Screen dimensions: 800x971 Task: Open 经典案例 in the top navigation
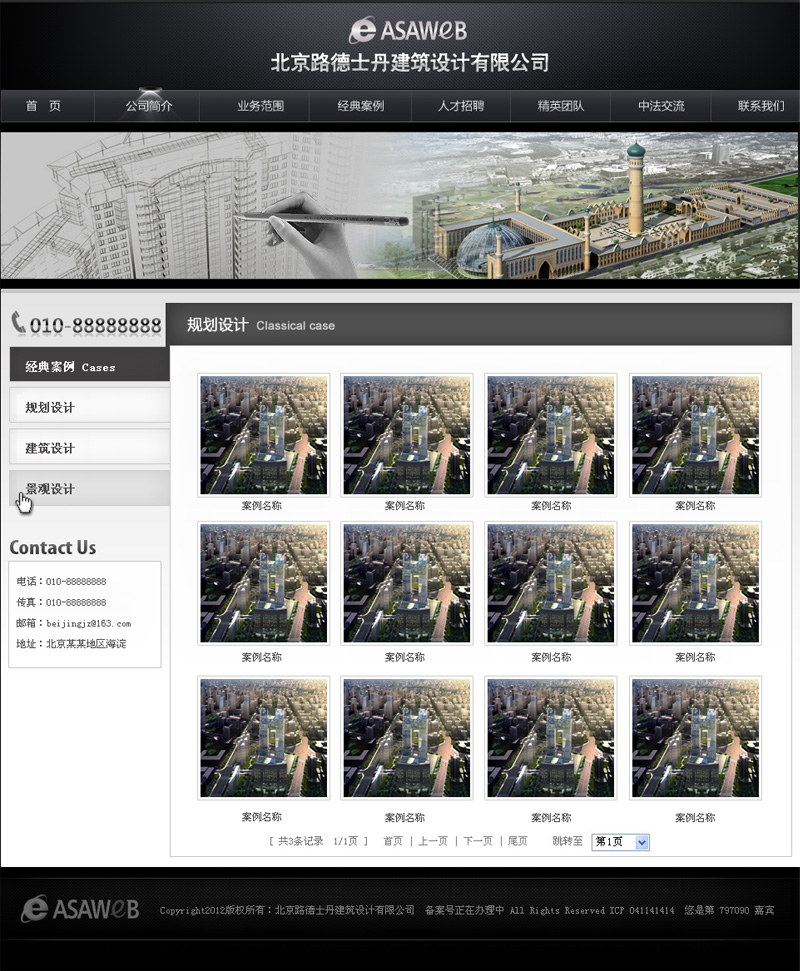coord(360,106)
